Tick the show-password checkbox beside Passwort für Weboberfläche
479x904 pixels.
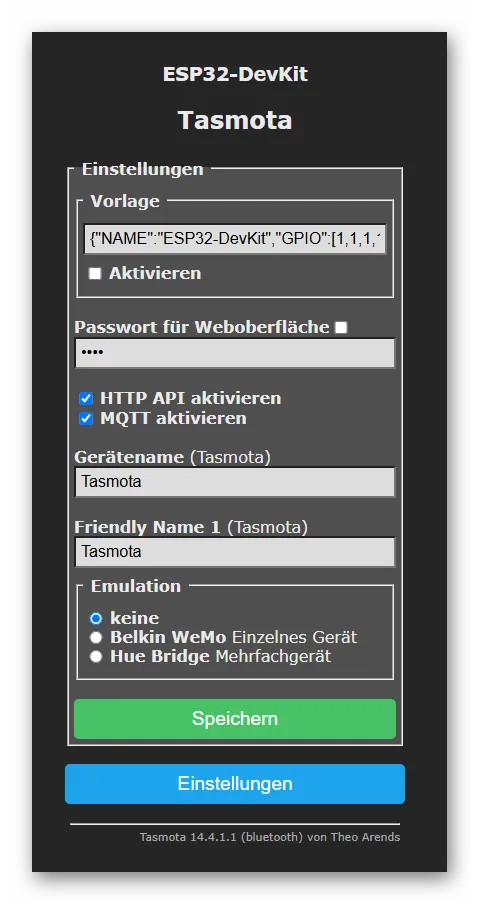pos(341,327)
